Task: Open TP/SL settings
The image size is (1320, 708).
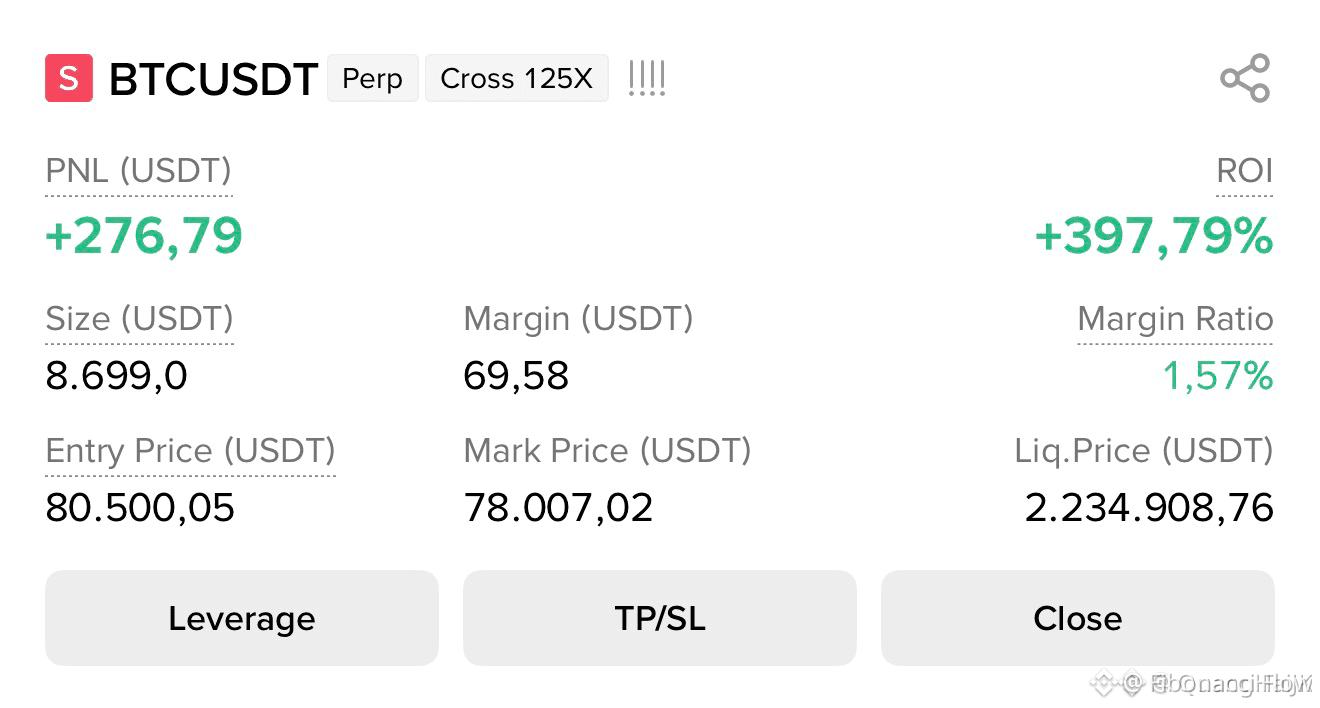Action: (x=660, y=618)
